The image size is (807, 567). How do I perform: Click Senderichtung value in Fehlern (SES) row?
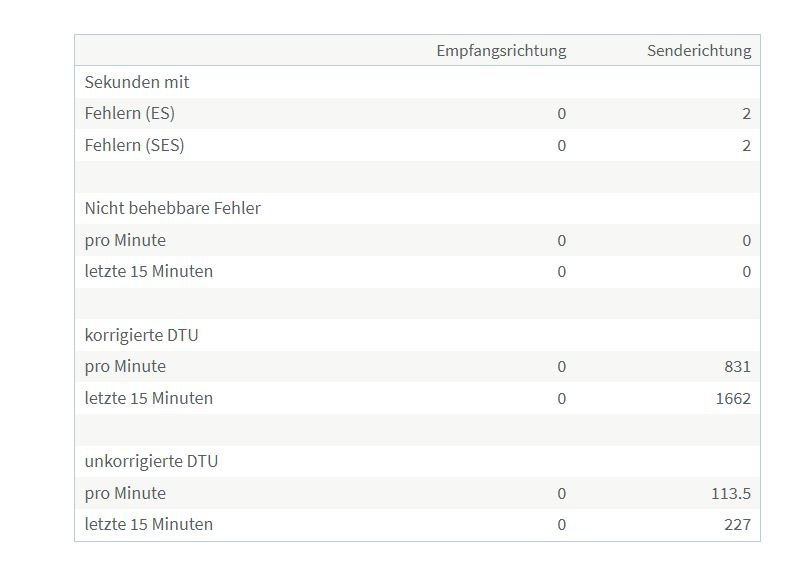[x=746, y=145]
